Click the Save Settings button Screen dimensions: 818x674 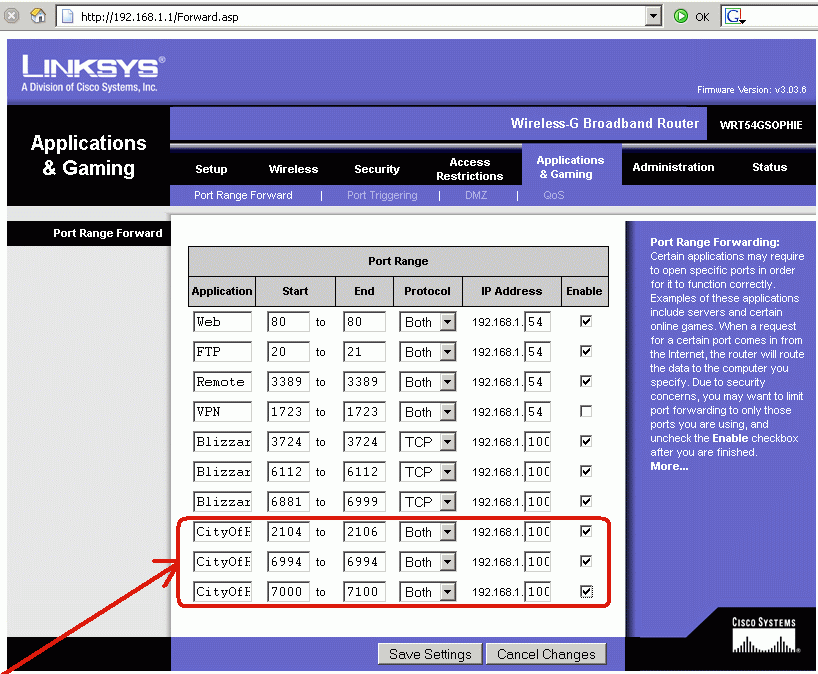[x=429, y=654]
